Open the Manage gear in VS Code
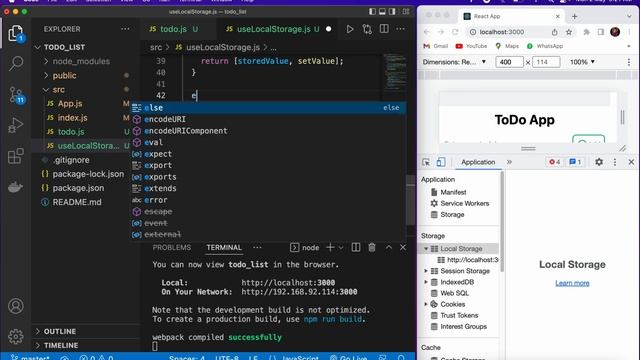The image size is (640, 360). (x=16, y=336)
